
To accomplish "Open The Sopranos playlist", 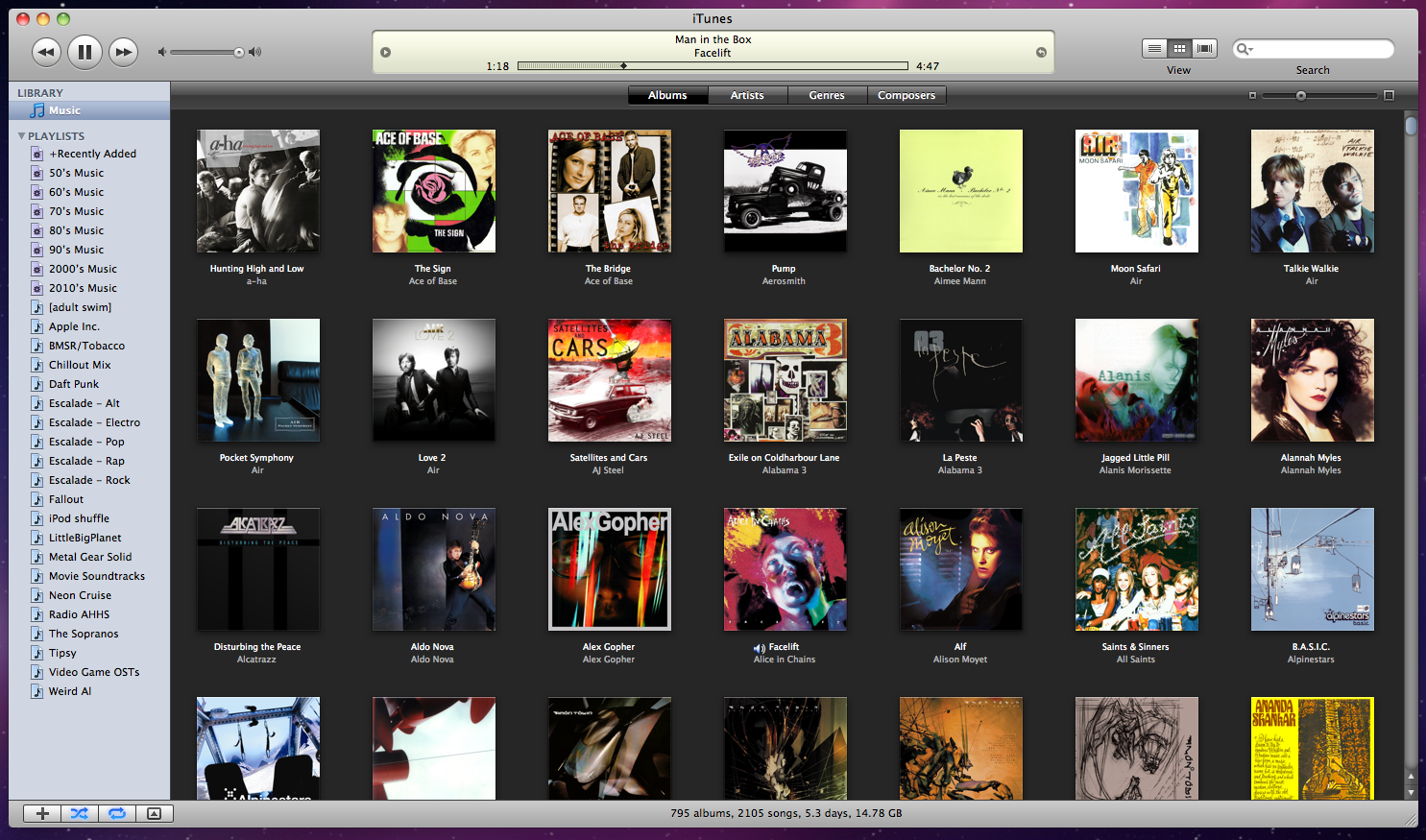I will click(x=89, y=634).
